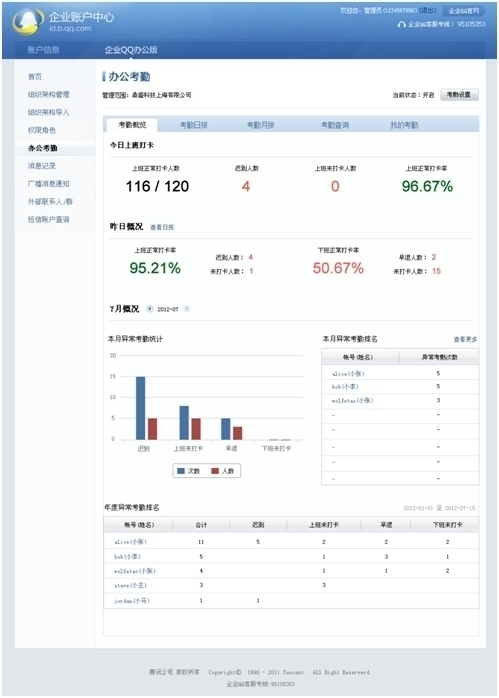The width and height of the screenshot is (499, 698).
Task: Click the 15 value next to 未打卡人数
Action: coord(436,271)
